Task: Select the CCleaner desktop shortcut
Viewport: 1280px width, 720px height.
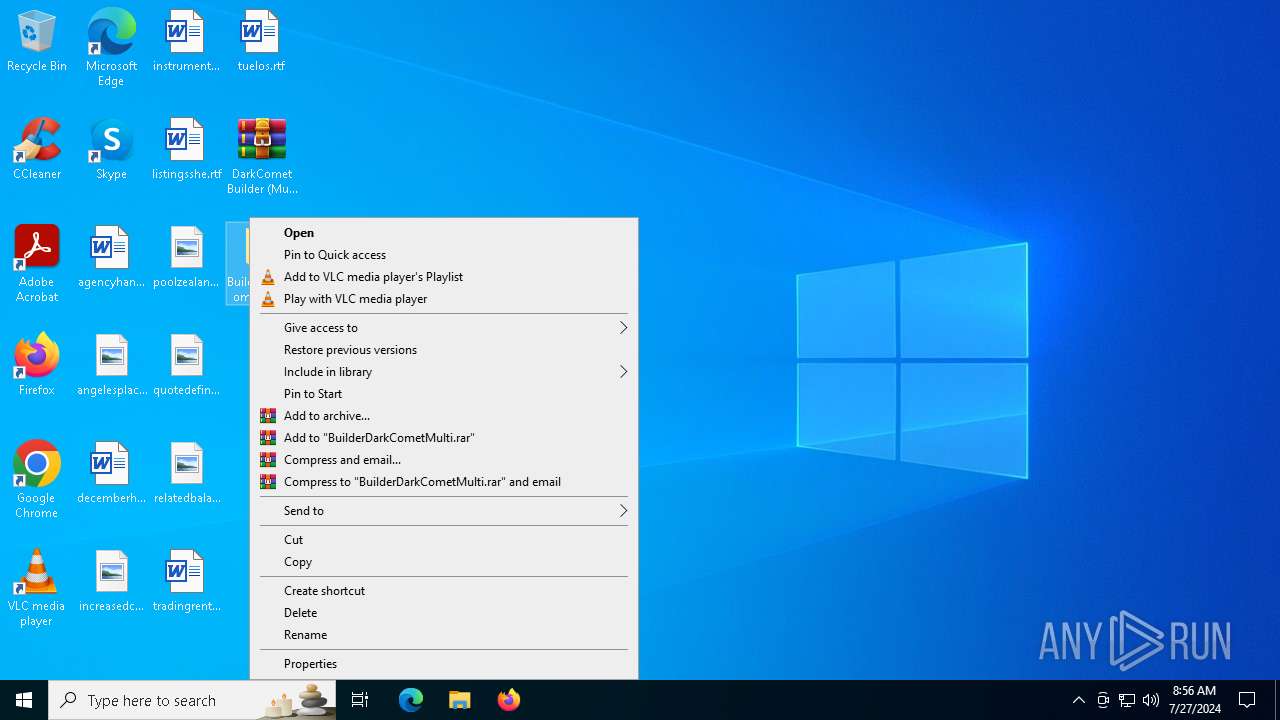Action: tap(37, 150)
